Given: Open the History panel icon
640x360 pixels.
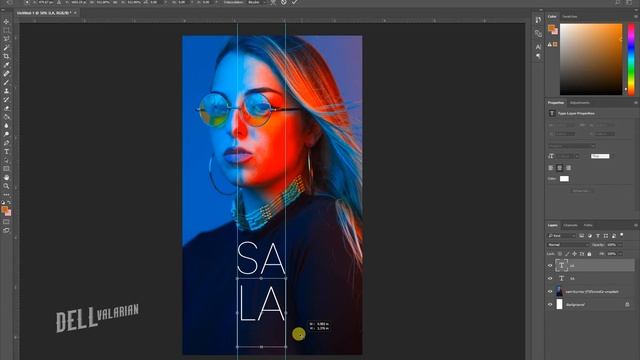Looking at the screenshot, I should (538, 20).
